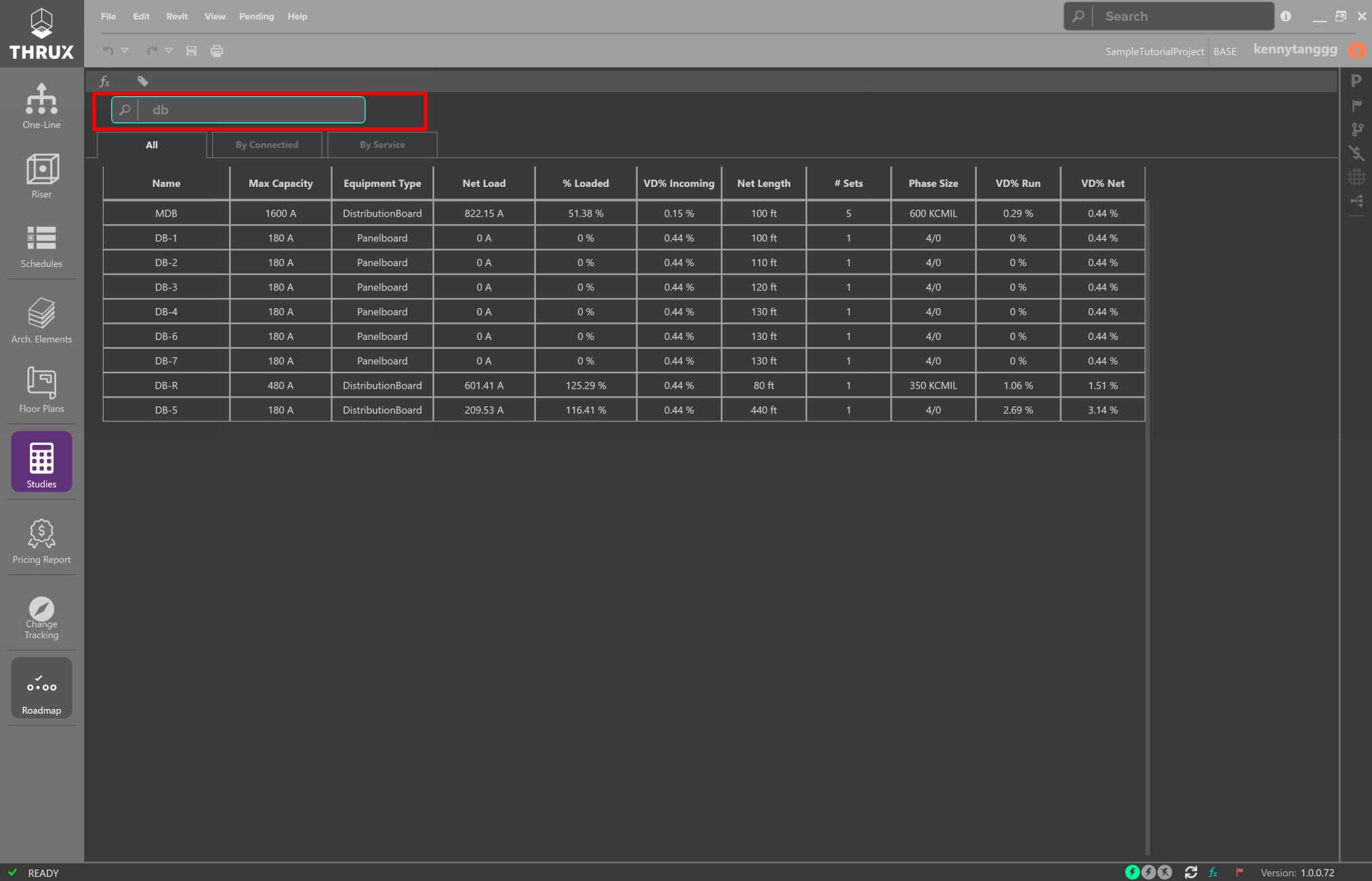The height and width of the screenshot is (881, 1372).
Task: Click the undo arrow icon
Action: (x=108, y=51)
